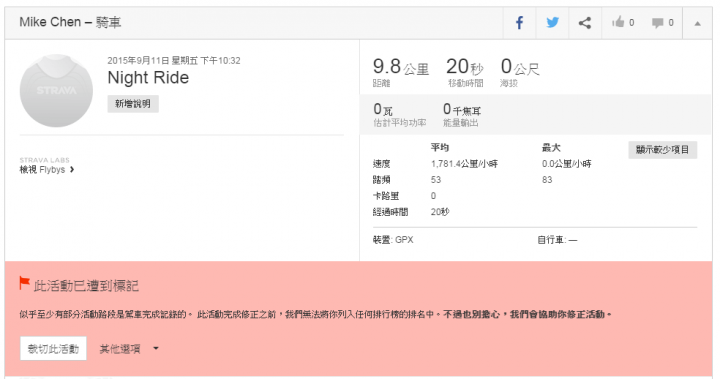This screenshot has height=379, width=720.
Task: Click the Night Ride activity title
Action: (x=148, y=78)
